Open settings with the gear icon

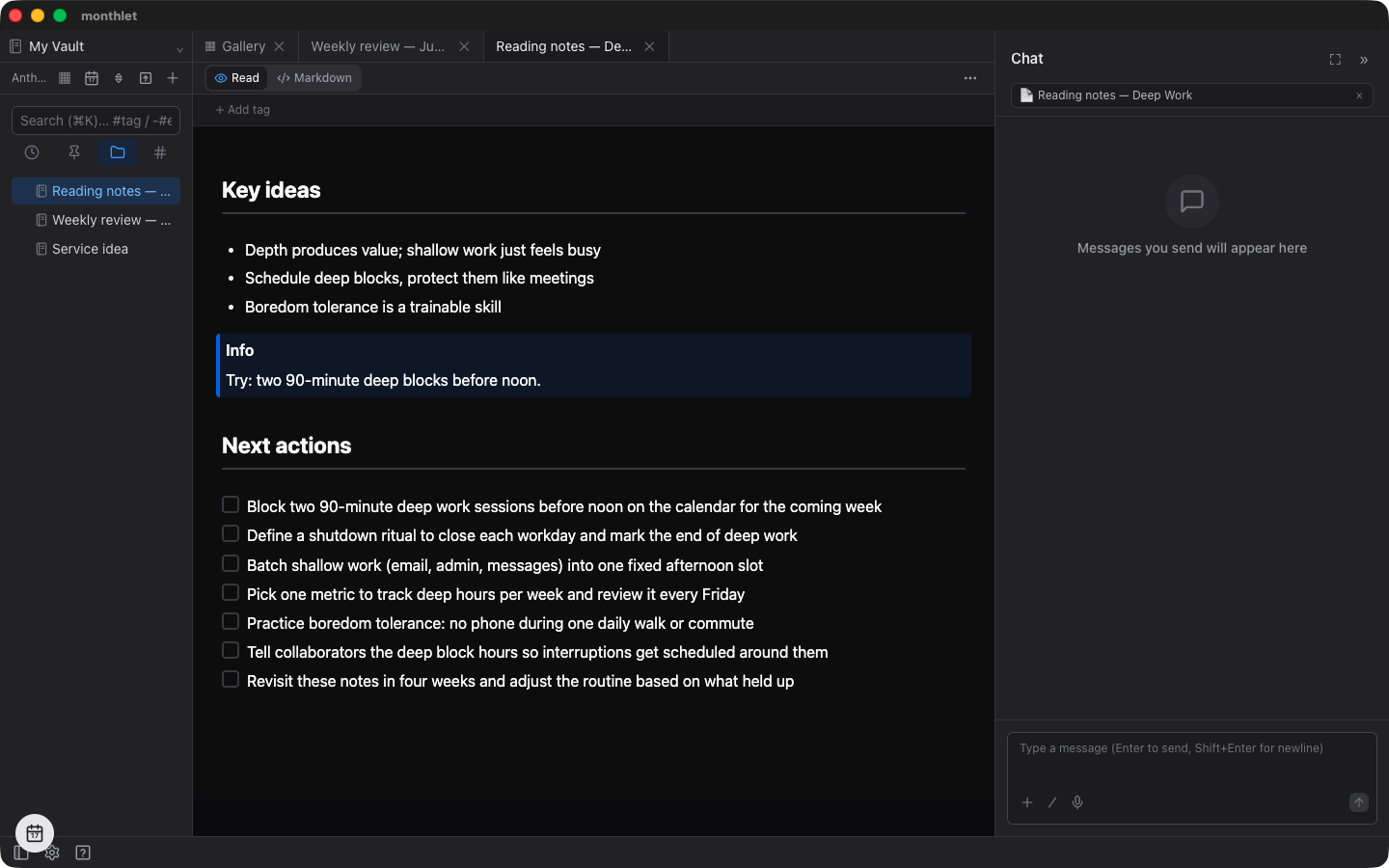point(52,853)
